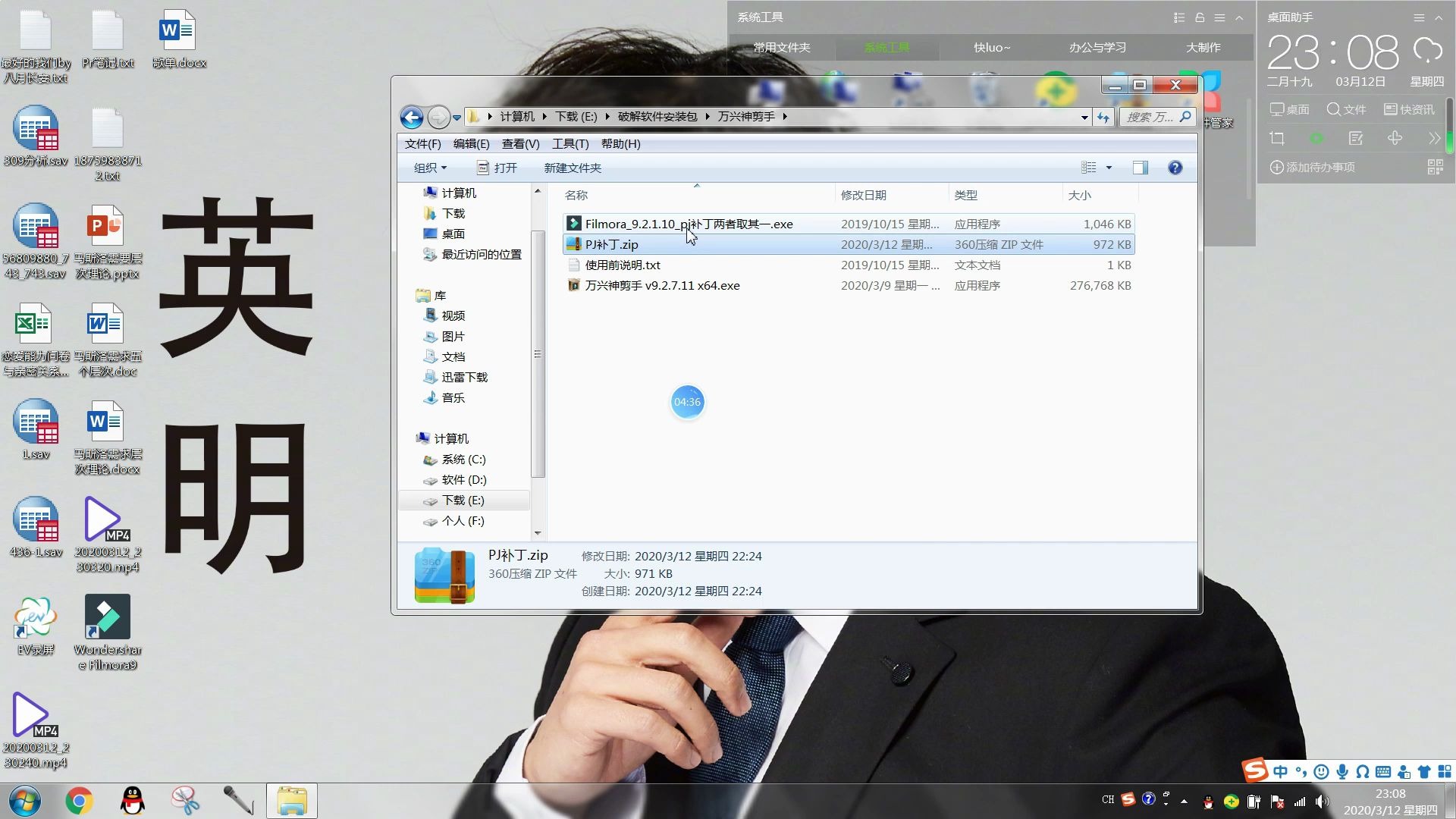Switch to the 快luo~ tab in 系统工具
1456x819 pixels.
pyautogui.click(x=992, y=47)
